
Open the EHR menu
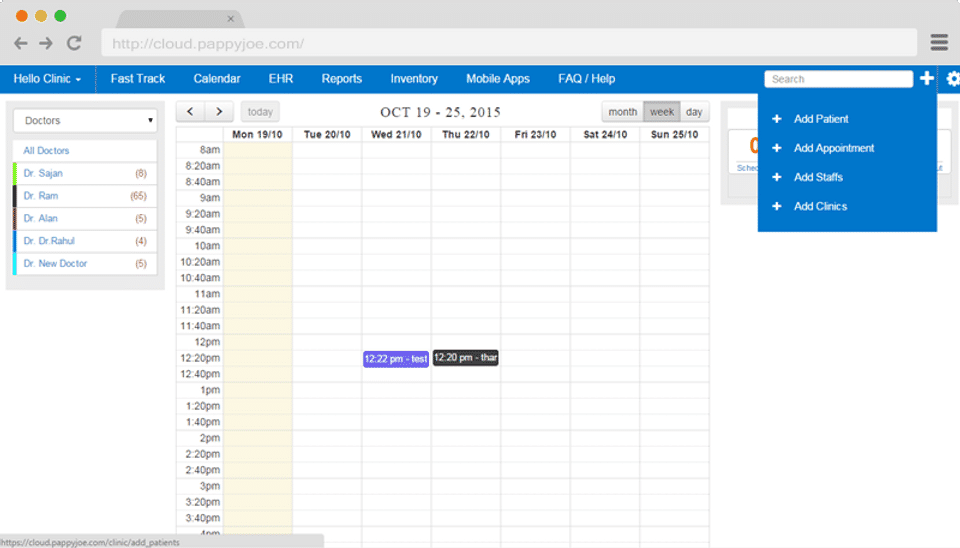280,79
